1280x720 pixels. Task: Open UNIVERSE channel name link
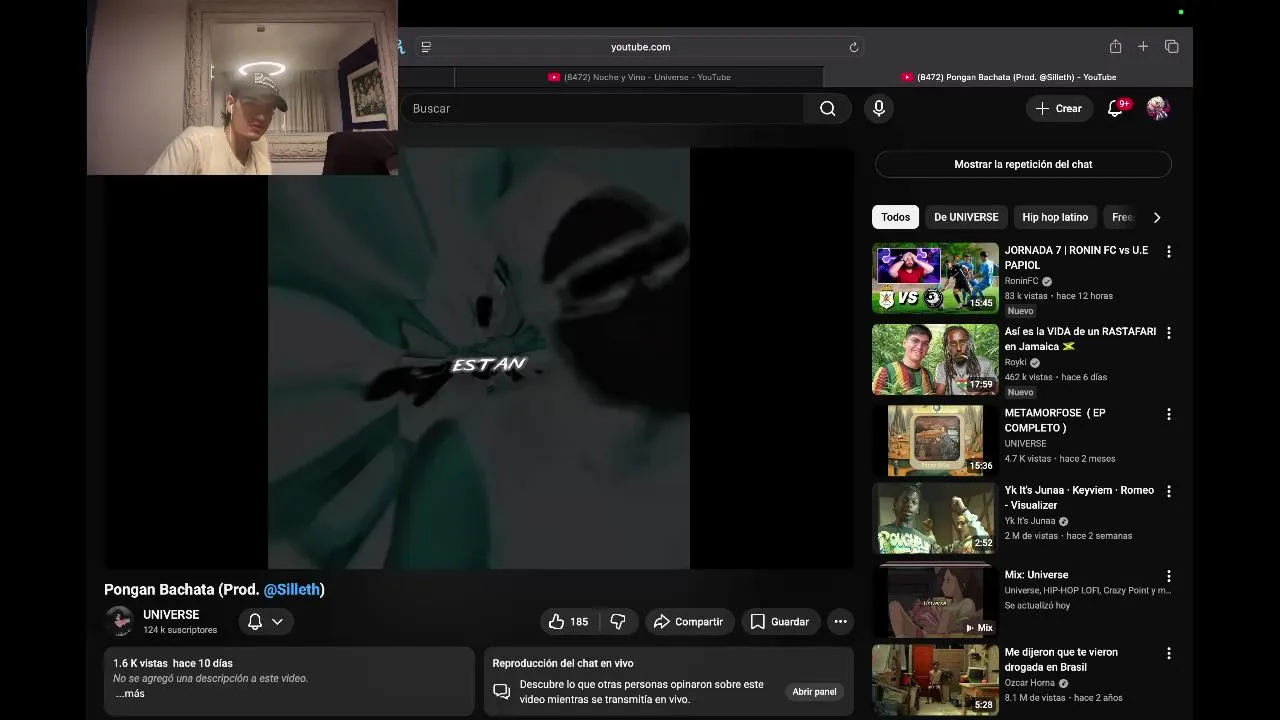tap(171, 615)
